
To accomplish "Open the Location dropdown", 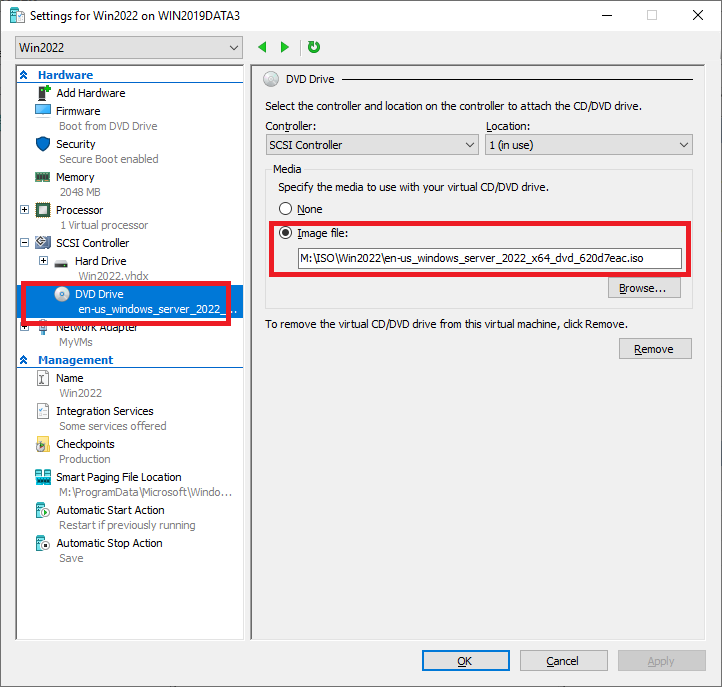I will point(589,145).
